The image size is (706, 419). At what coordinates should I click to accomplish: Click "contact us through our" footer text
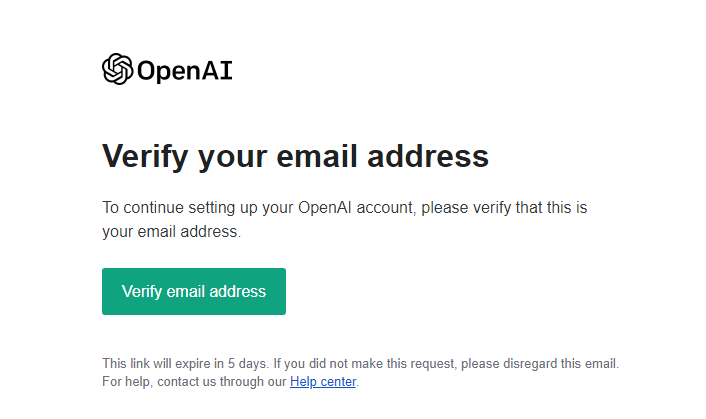point(220,381)
